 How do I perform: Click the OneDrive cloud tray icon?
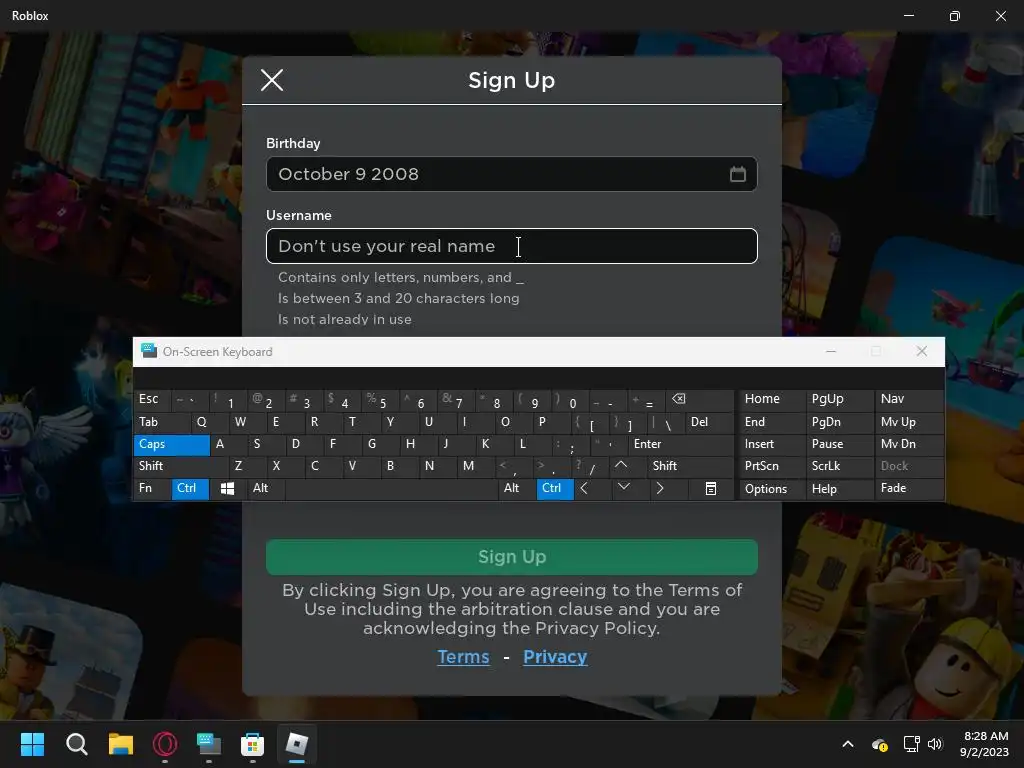pyautogui.click(x=880, y=744)
